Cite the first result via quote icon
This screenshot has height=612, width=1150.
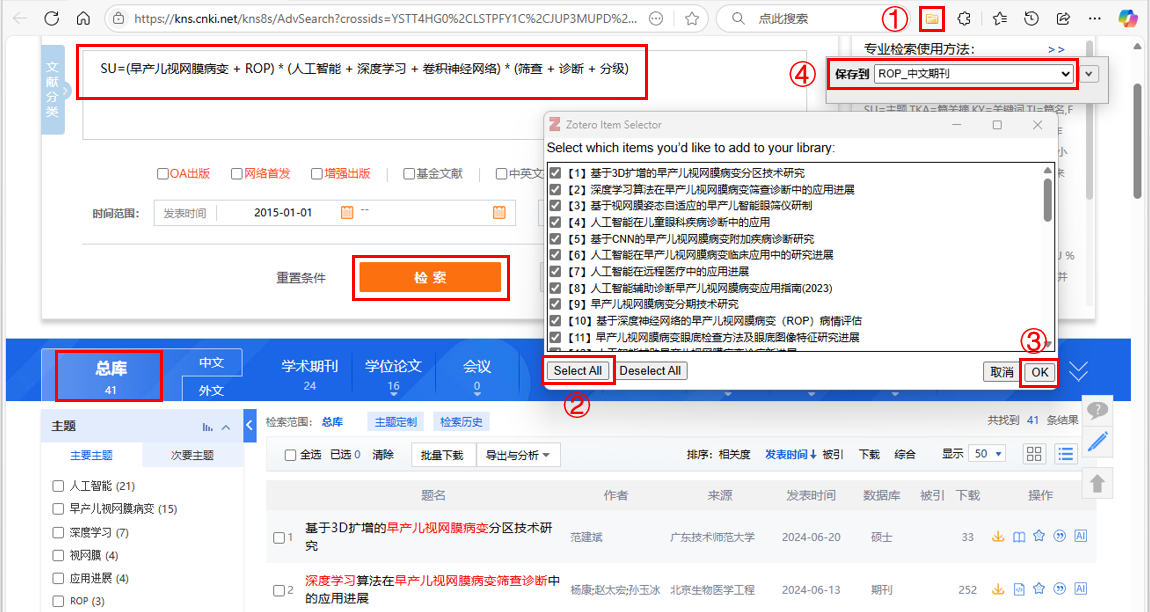coord(1059,536)
